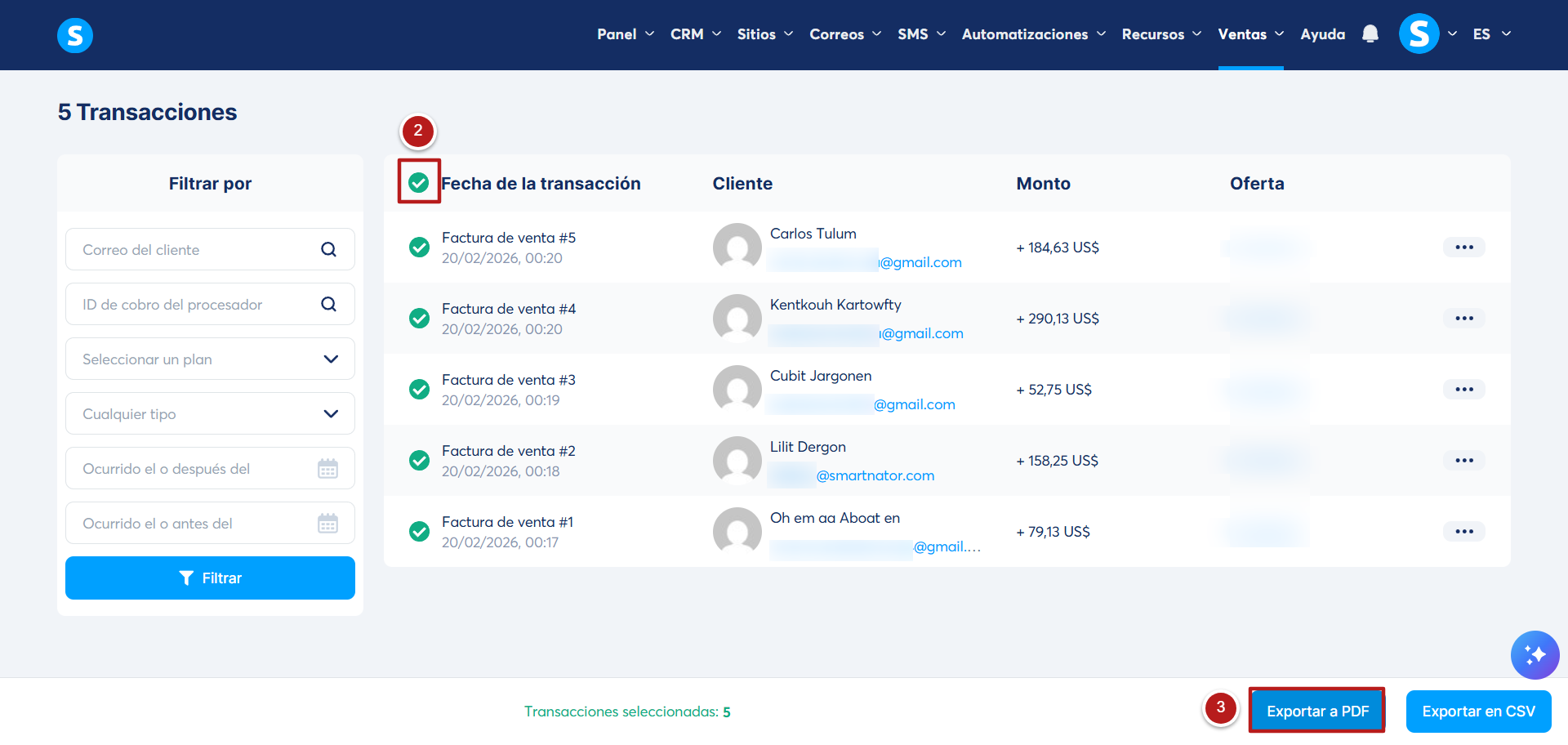Click the Monto column header
The height and width of the screenshot is (745, 1568).
(x=1043, y=183)
